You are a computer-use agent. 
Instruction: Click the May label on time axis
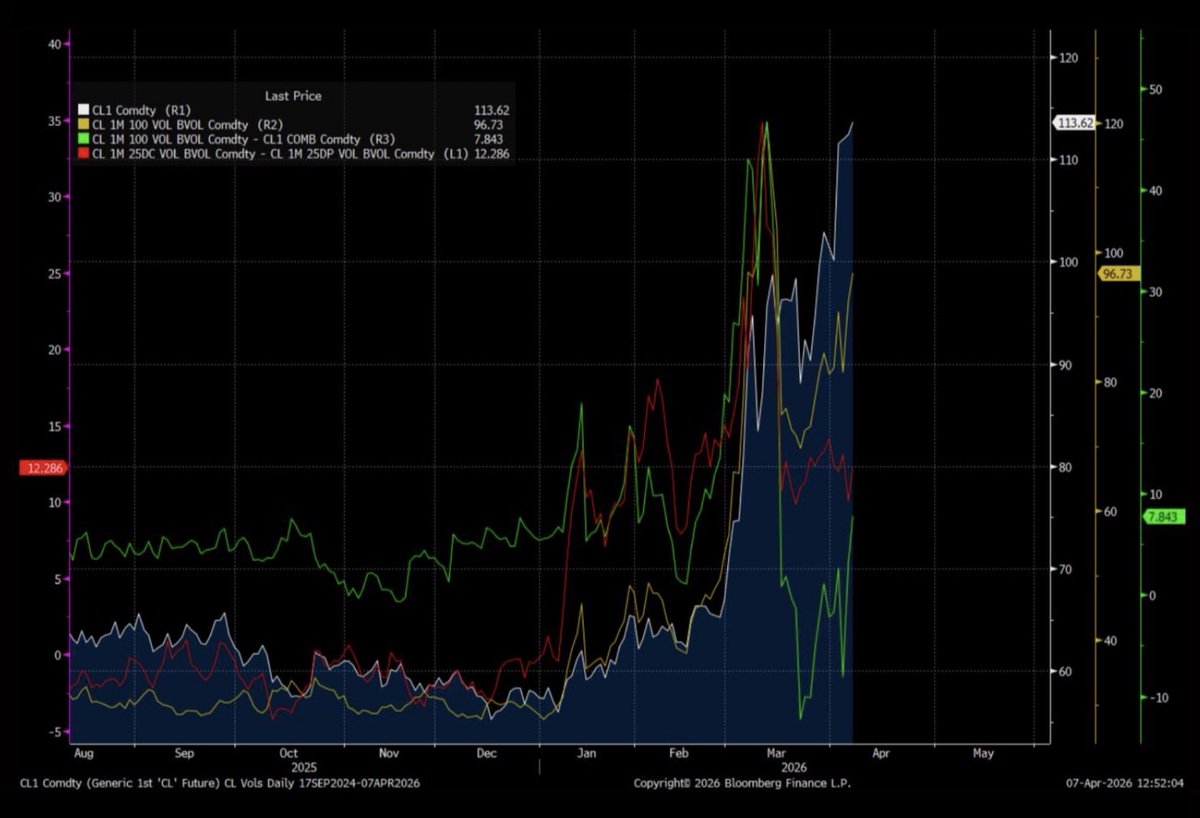click(x=982, y=754)
